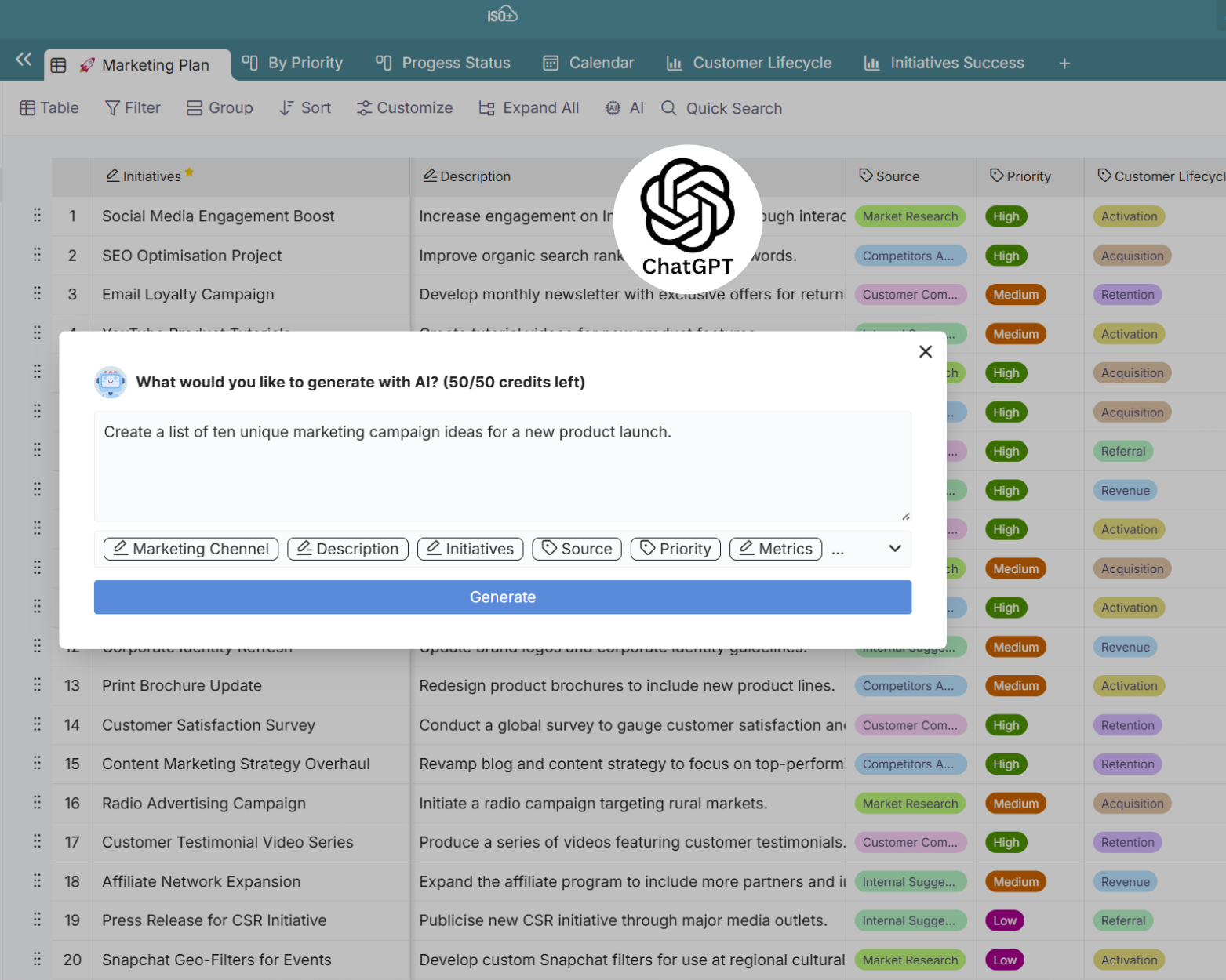Viewport: 1226px width, 980px height.
Task: Toggle the Marketing Chennel field chip
Action: tap(191, 549)
